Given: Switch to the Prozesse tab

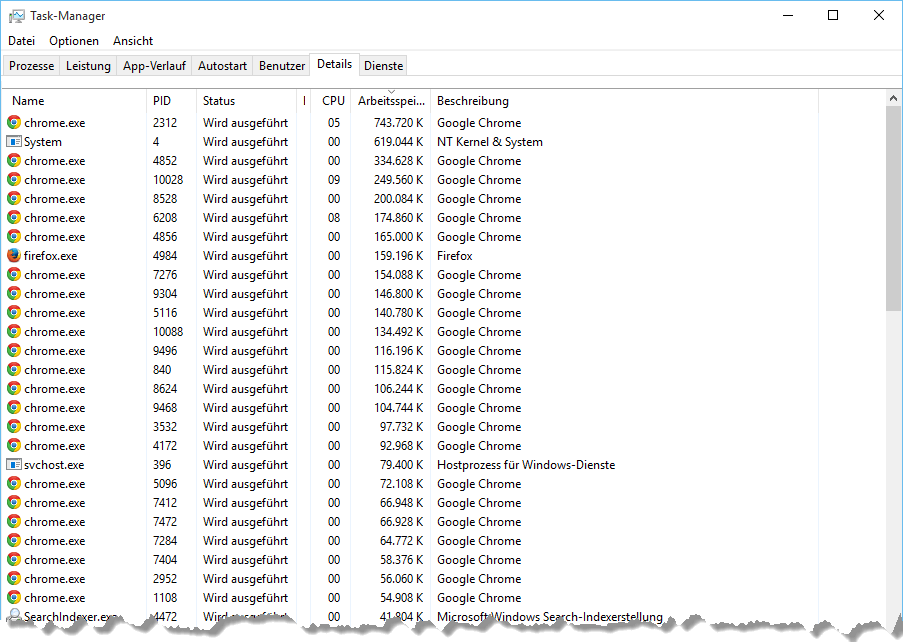Looking at the screenshot, I should coord(32,66).
